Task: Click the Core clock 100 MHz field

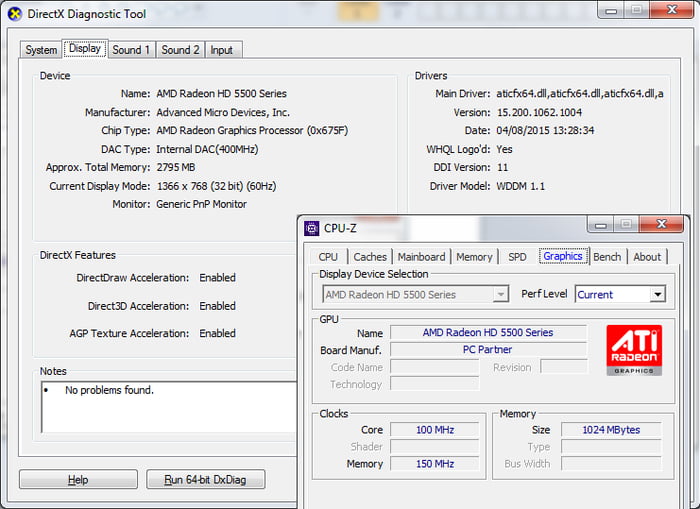Action: 434,430
